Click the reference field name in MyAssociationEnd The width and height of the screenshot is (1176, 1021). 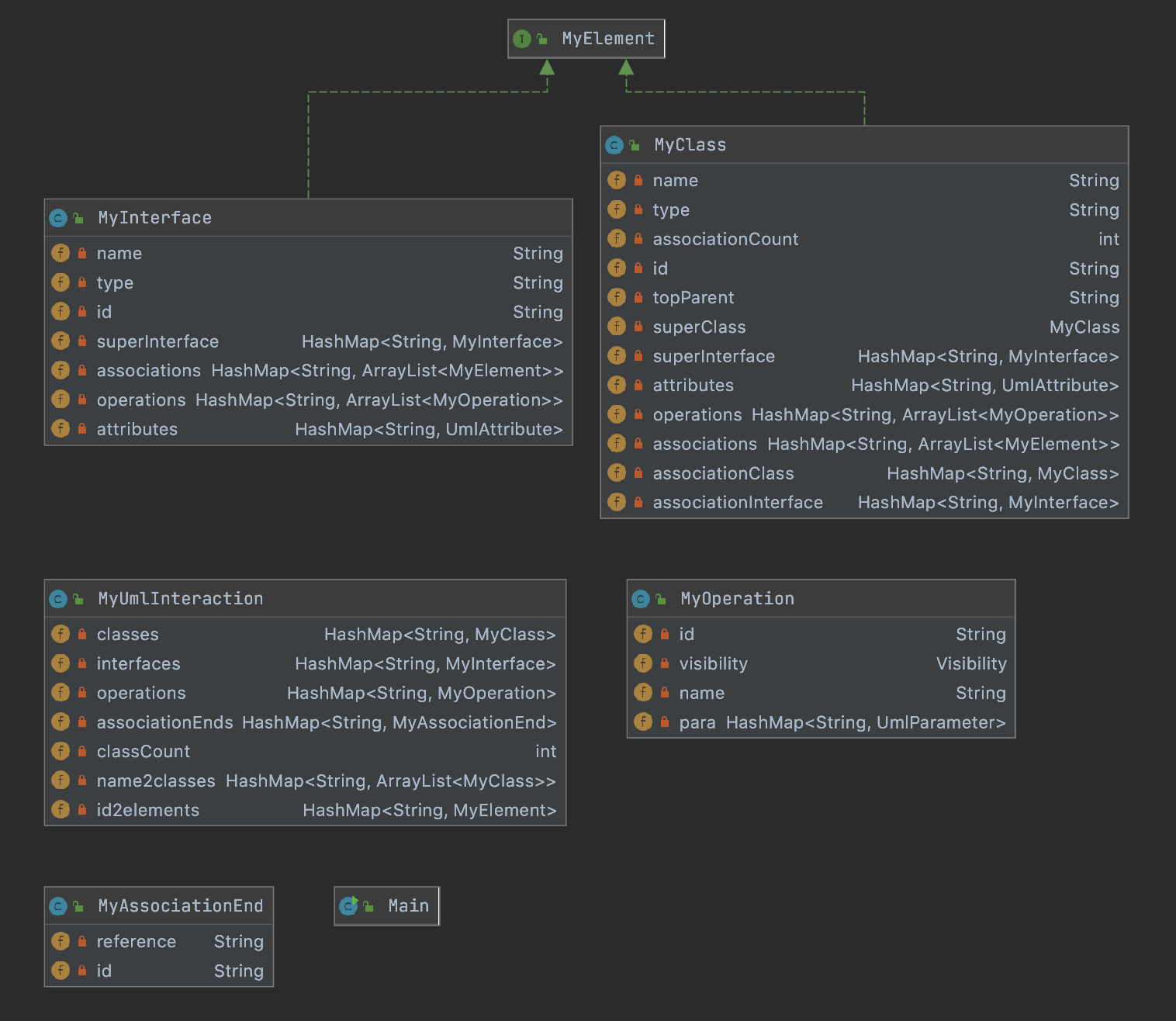(137, 942)
